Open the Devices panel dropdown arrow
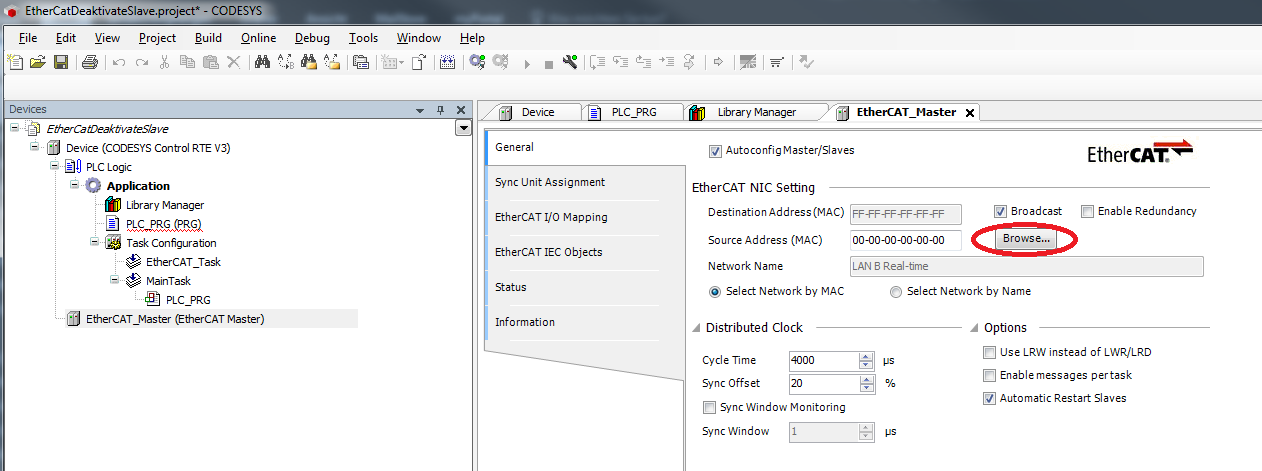The height and width of the screenshot is (471, 1262). coord(421,110)
